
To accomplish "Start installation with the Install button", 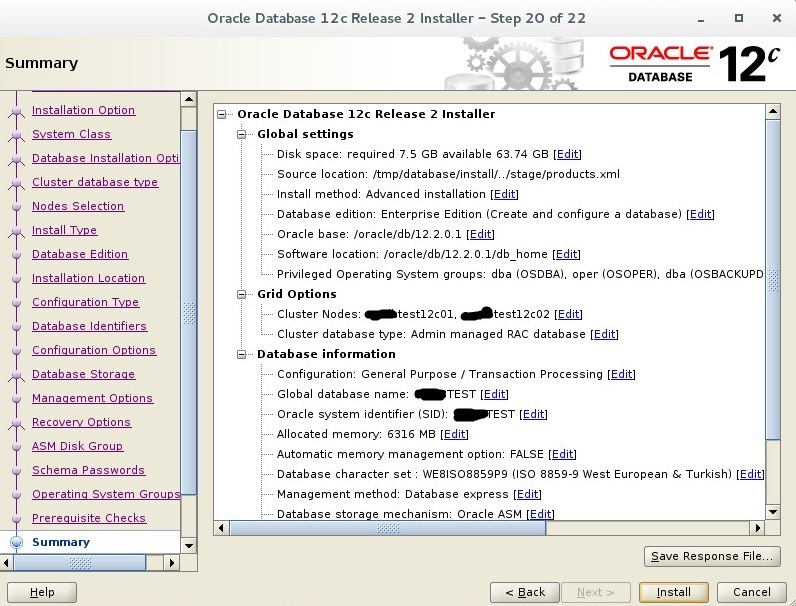I will (674, 592).
